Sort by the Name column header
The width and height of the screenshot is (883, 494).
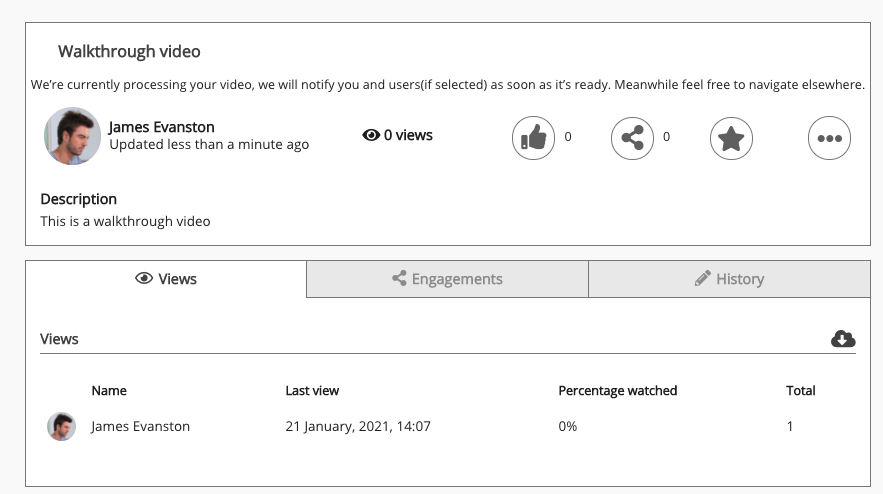[x=109, y=390]
